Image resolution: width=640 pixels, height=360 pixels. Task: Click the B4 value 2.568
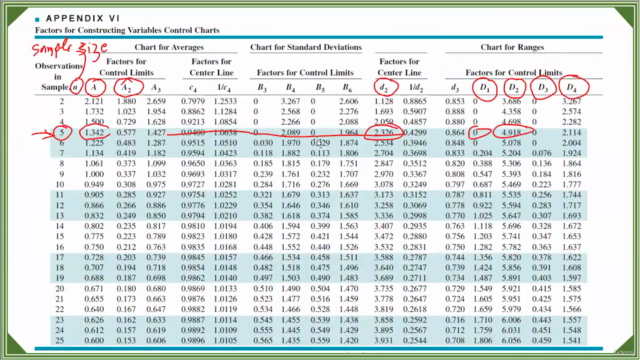pyautogui.click(x=291, y=112)
